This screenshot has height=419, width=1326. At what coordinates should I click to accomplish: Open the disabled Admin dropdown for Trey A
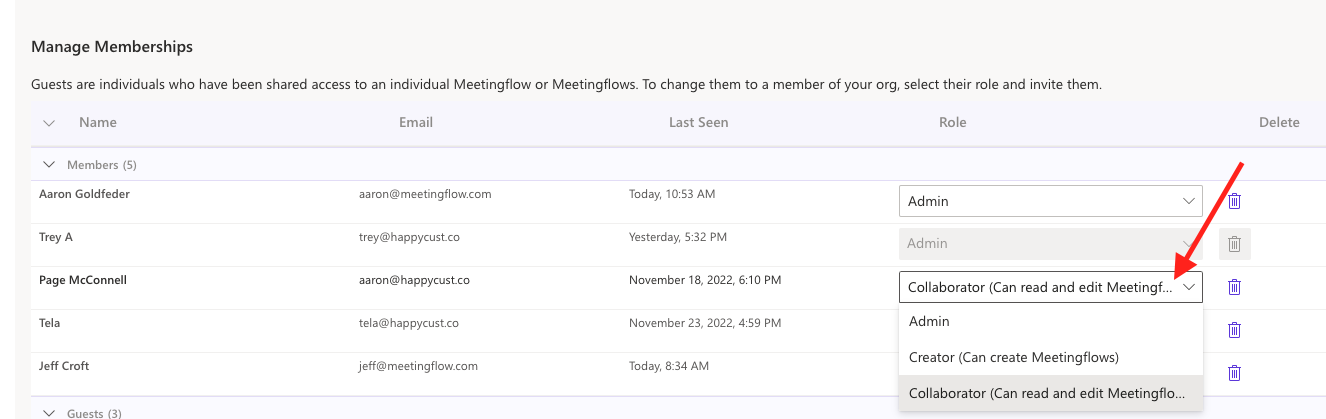(x=1050, y=244)
